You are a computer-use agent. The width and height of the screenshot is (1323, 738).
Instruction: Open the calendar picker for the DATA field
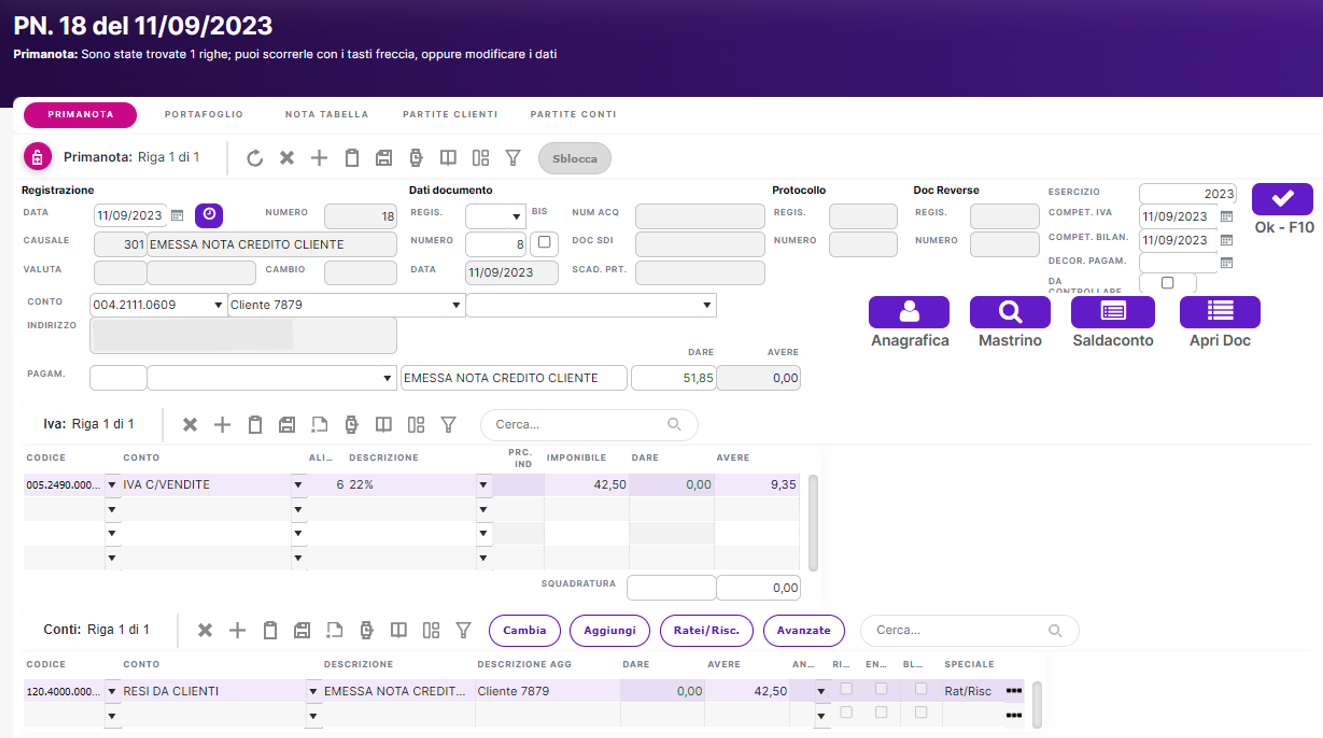177,215
